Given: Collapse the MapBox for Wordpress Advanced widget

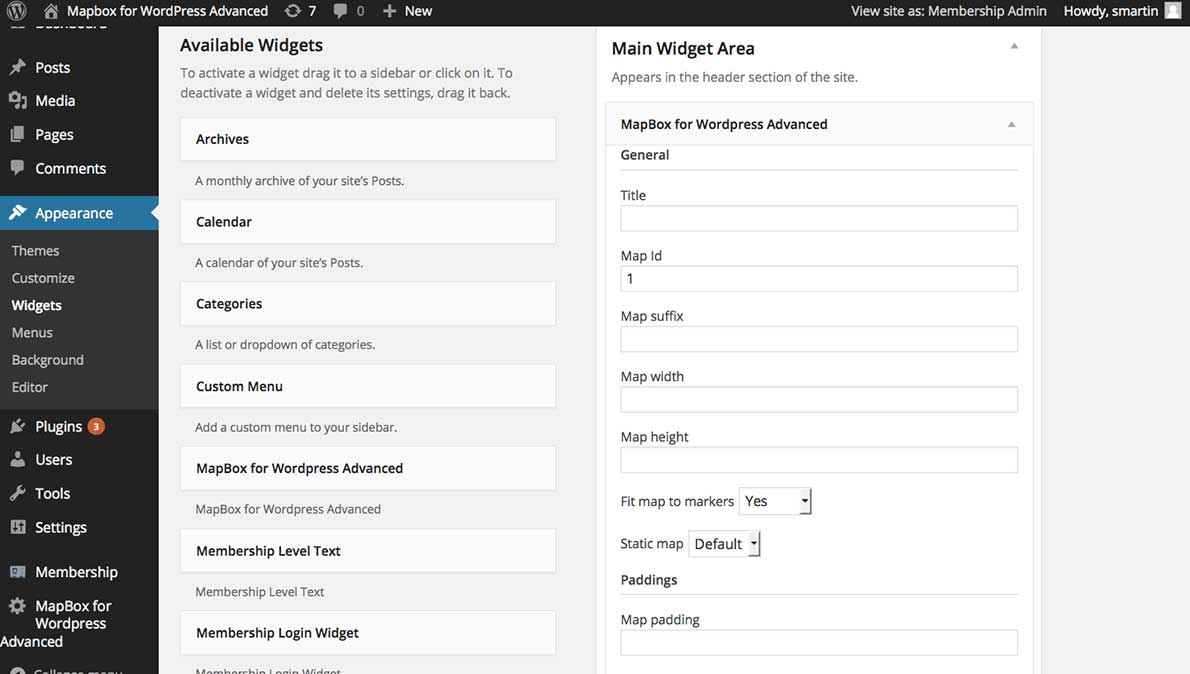Looking at the screenshot, I should [x=1011, y=125].
